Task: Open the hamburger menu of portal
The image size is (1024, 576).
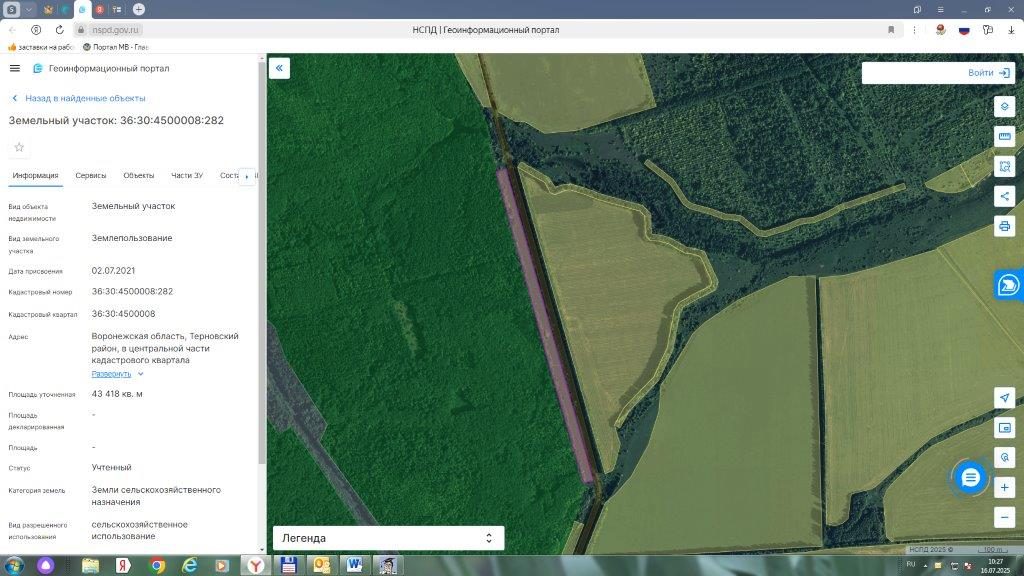Action: coord(15,68)
